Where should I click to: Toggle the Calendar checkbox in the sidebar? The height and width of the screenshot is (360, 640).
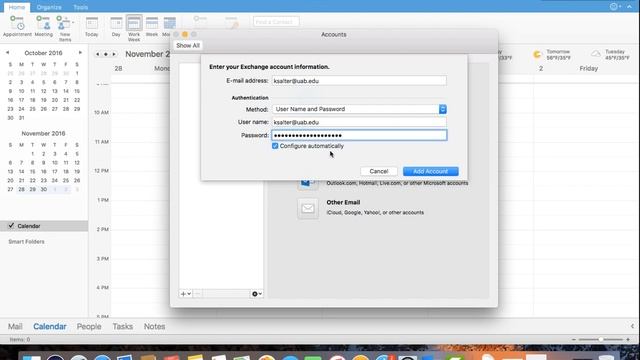coord(11,225)
